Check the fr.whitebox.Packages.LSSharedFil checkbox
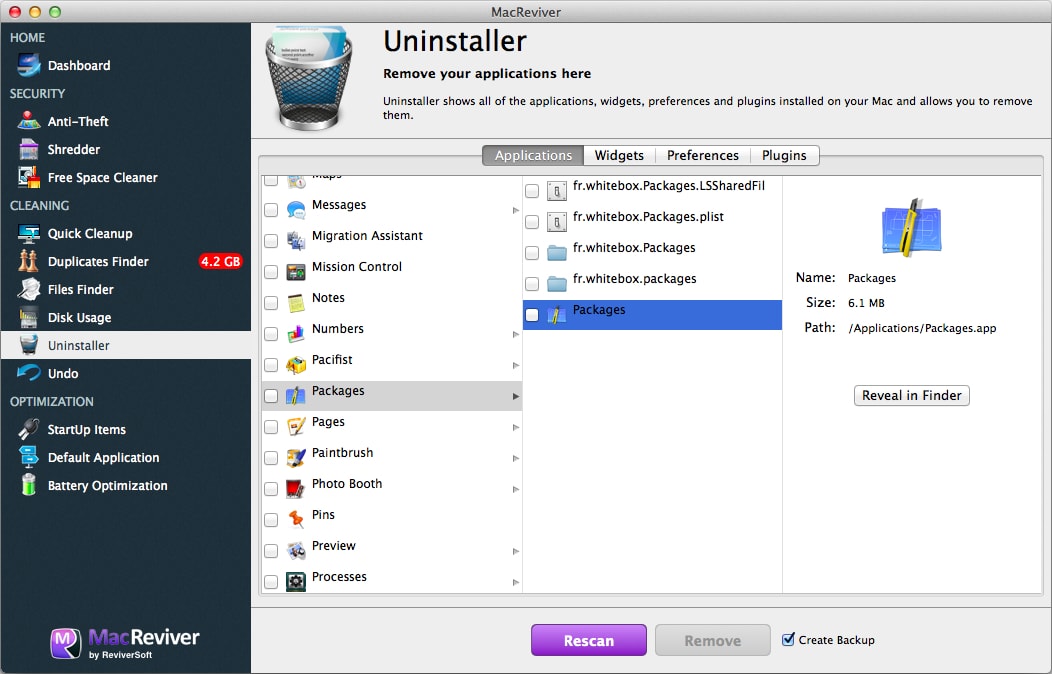The image size is (1052, 674). pos(532,191)
